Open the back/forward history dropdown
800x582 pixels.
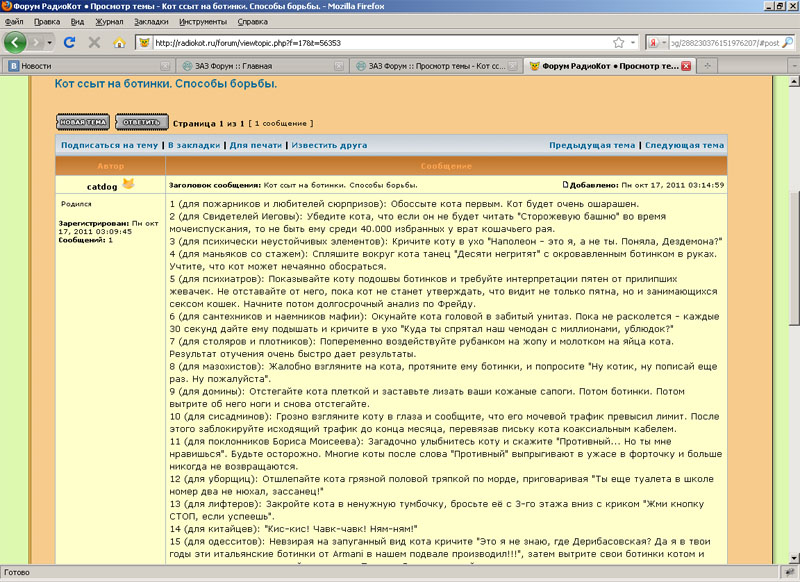pos(49,43)
